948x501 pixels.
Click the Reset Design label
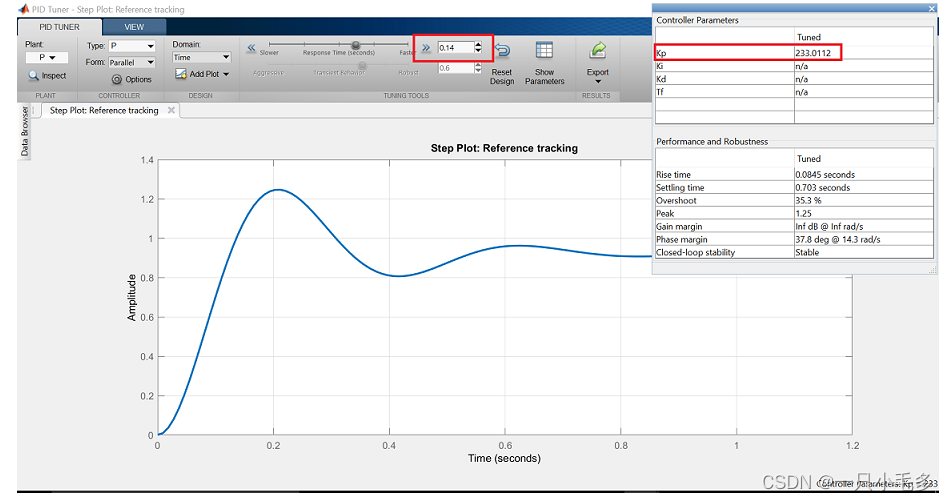click(502, 77)
